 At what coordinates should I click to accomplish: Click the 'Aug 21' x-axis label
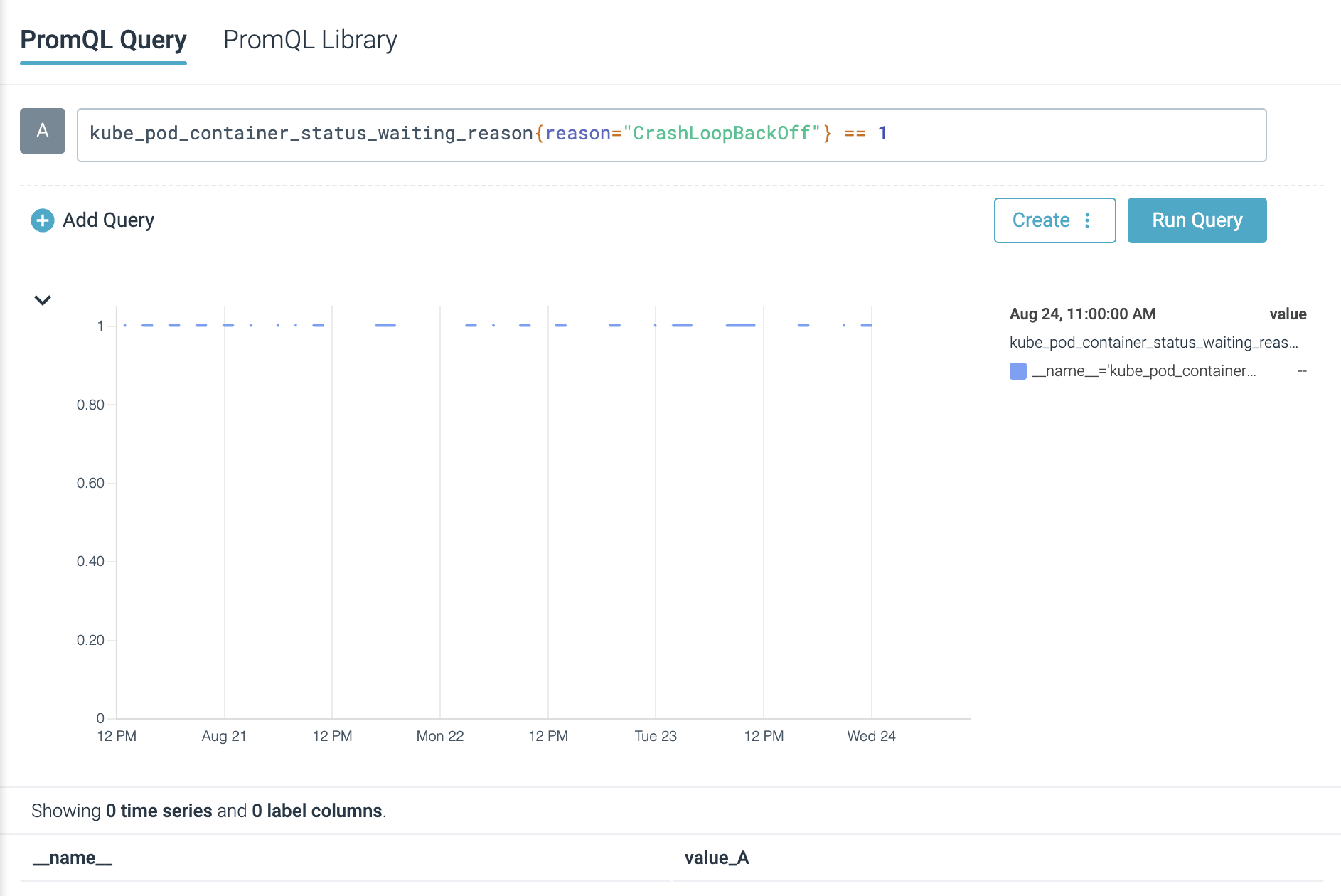[224, 736]
